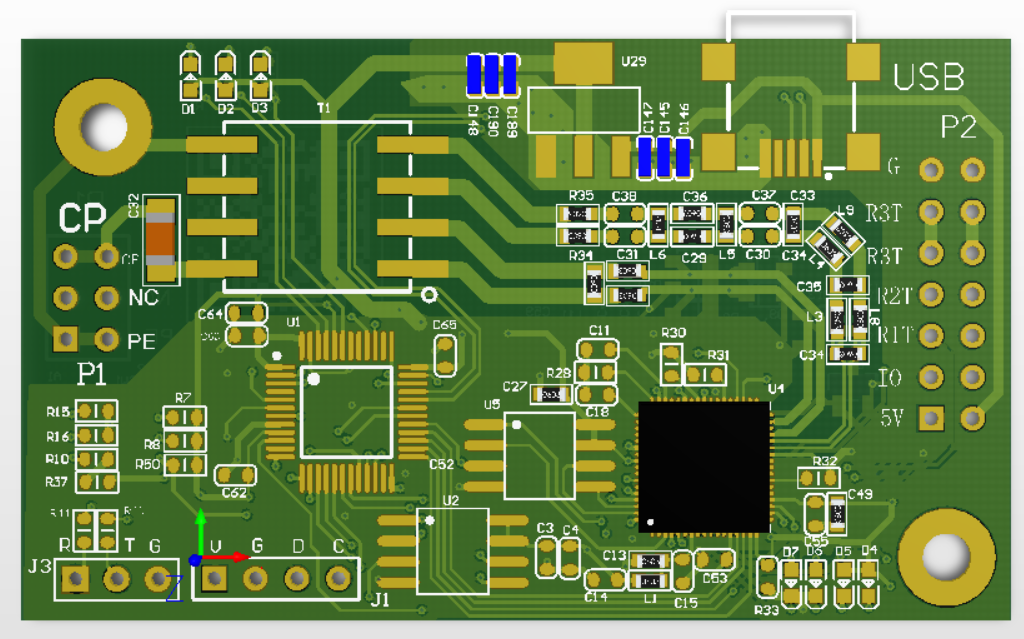Select the C64 capacitor footprint
Viewport: 1024px width, 639px height.
(247, 313)
